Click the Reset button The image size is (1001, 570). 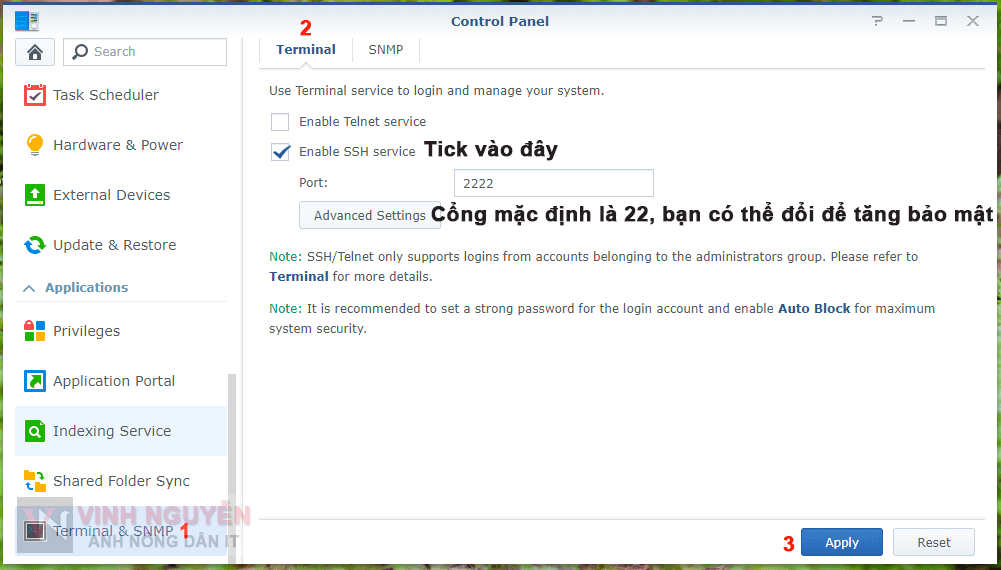pos(934,542)
